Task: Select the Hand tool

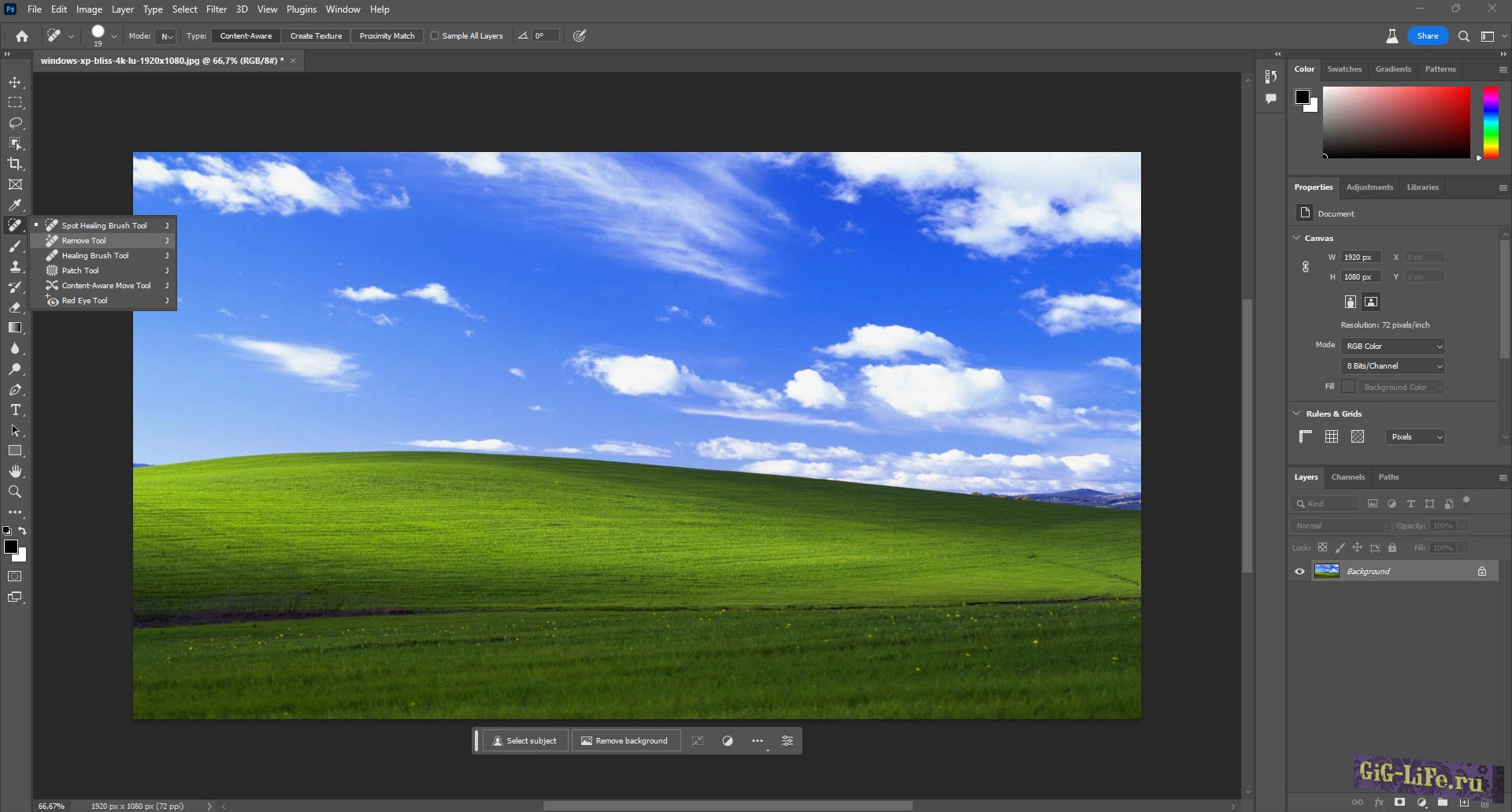Action: click(15, 472)
